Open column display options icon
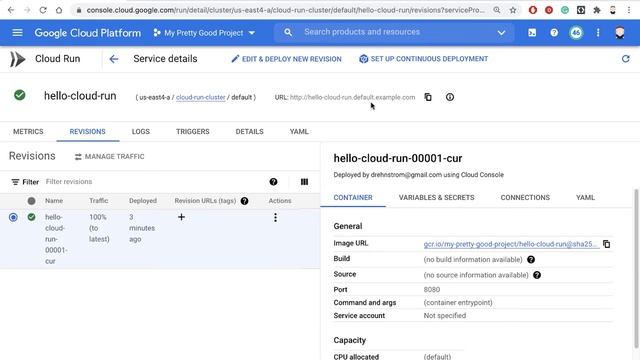This screenshot has height=360, width=640. pos(304,182)
